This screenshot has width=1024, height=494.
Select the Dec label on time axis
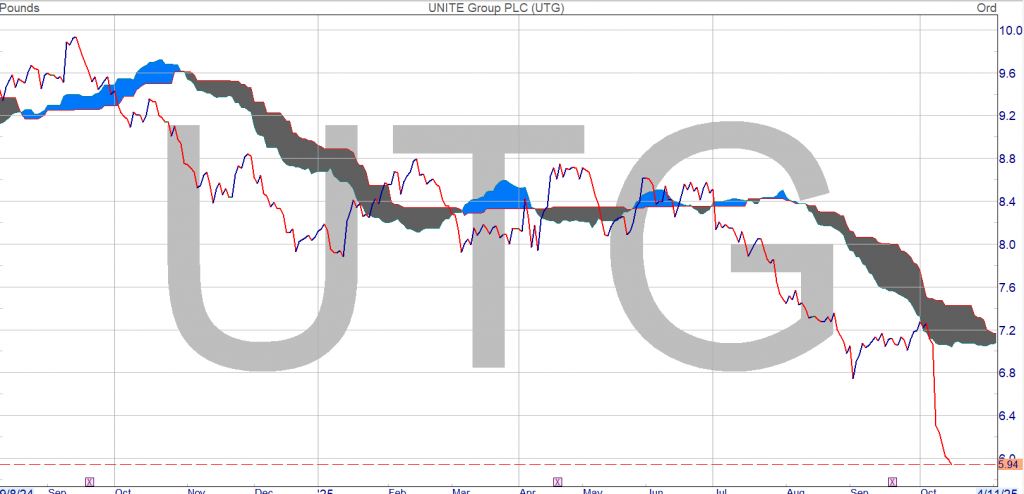click(x=263, y=491)
